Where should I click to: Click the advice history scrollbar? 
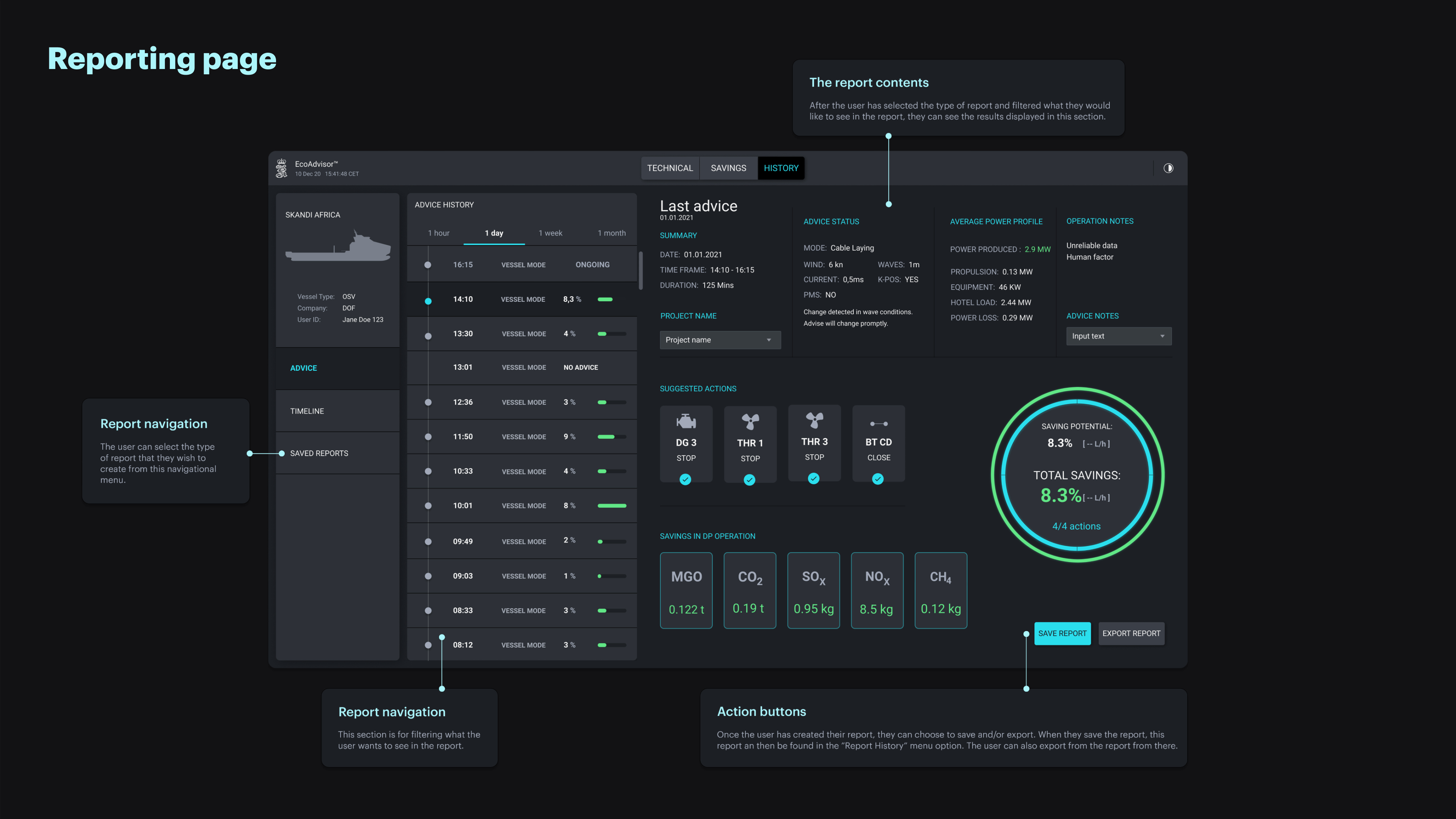click(x=640, y=270)
